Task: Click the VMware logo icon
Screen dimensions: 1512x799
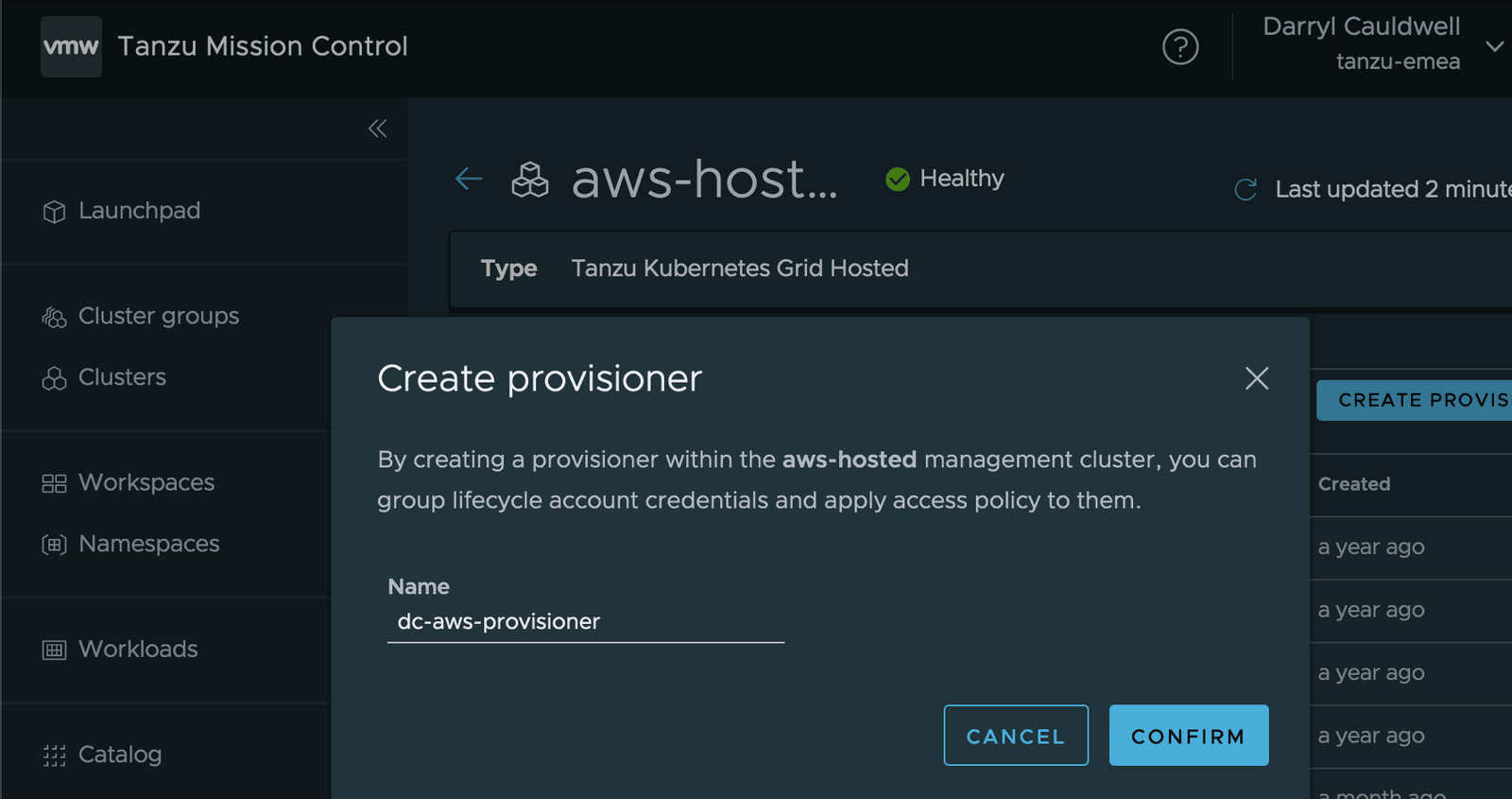Action: [71, 46]
